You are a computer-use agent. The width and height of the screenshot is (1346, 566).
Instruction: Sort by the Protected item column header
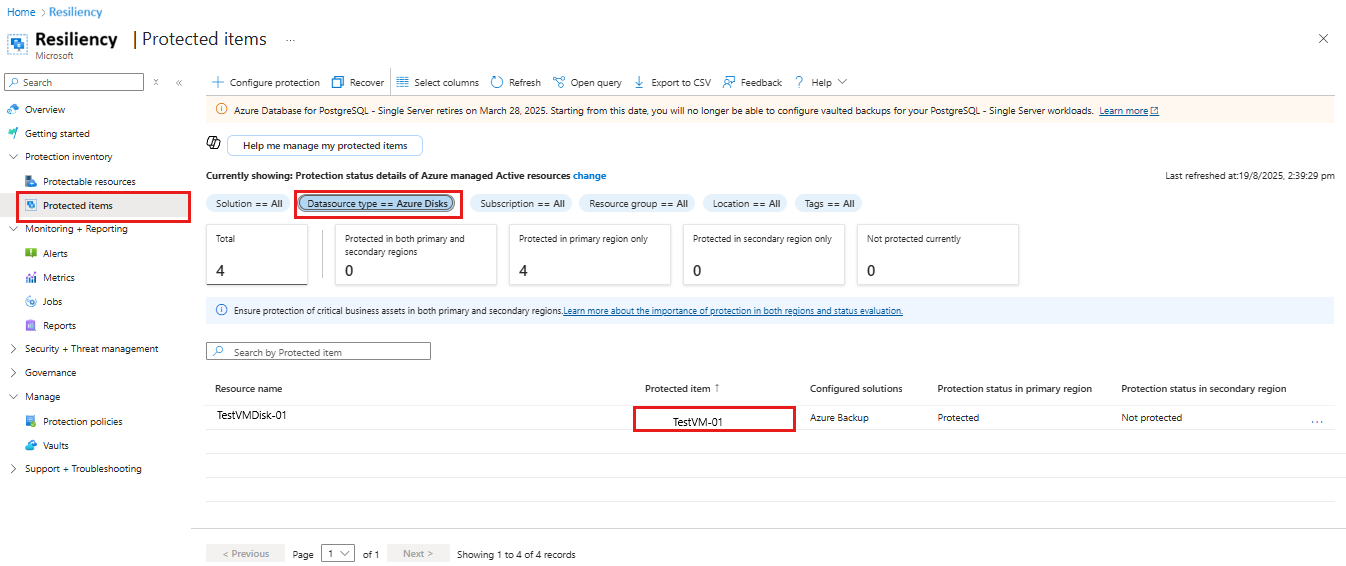682,388
